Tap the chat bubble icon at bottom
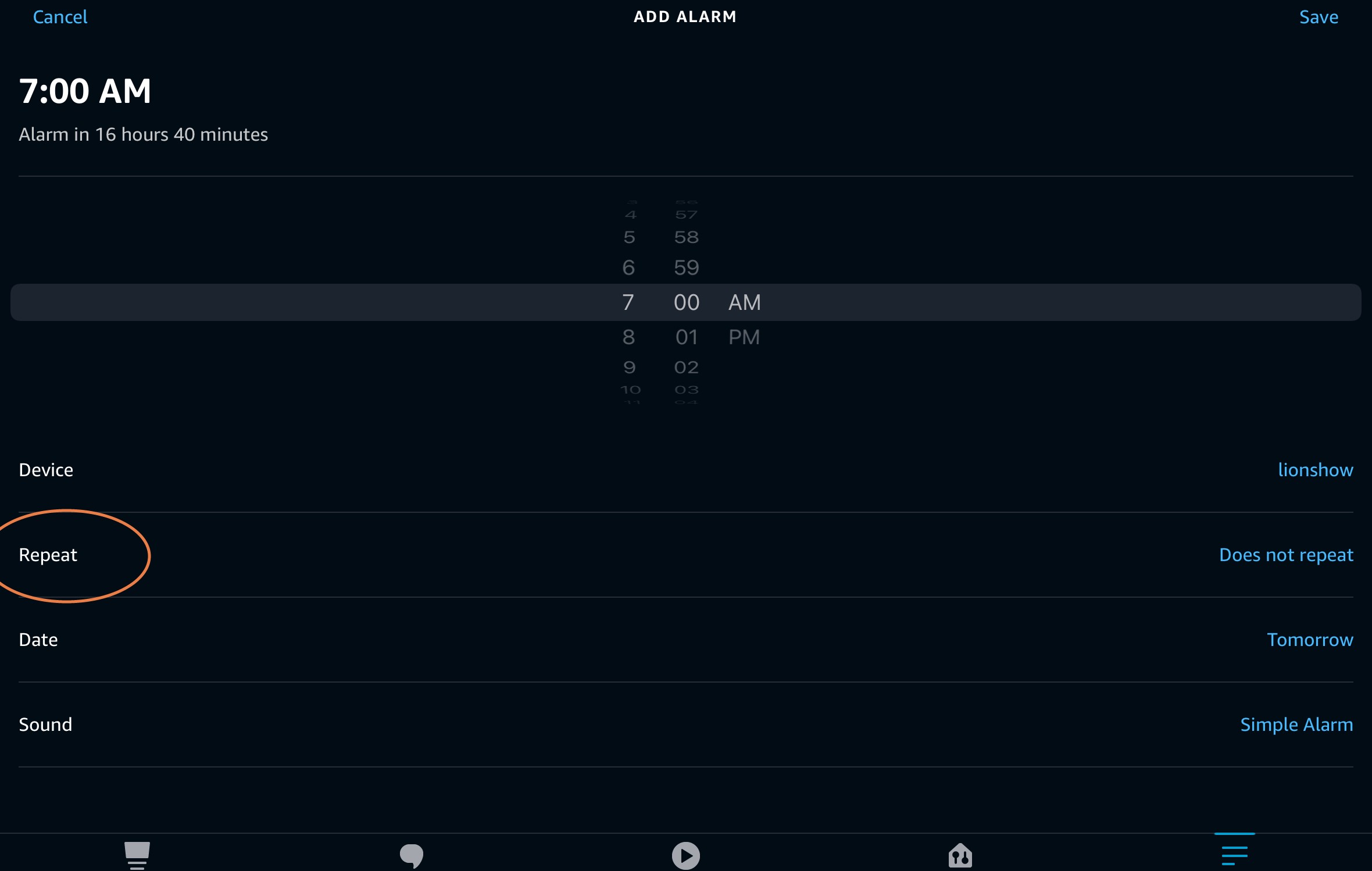This screenshot has height=871, width=1372. point(411,855)
